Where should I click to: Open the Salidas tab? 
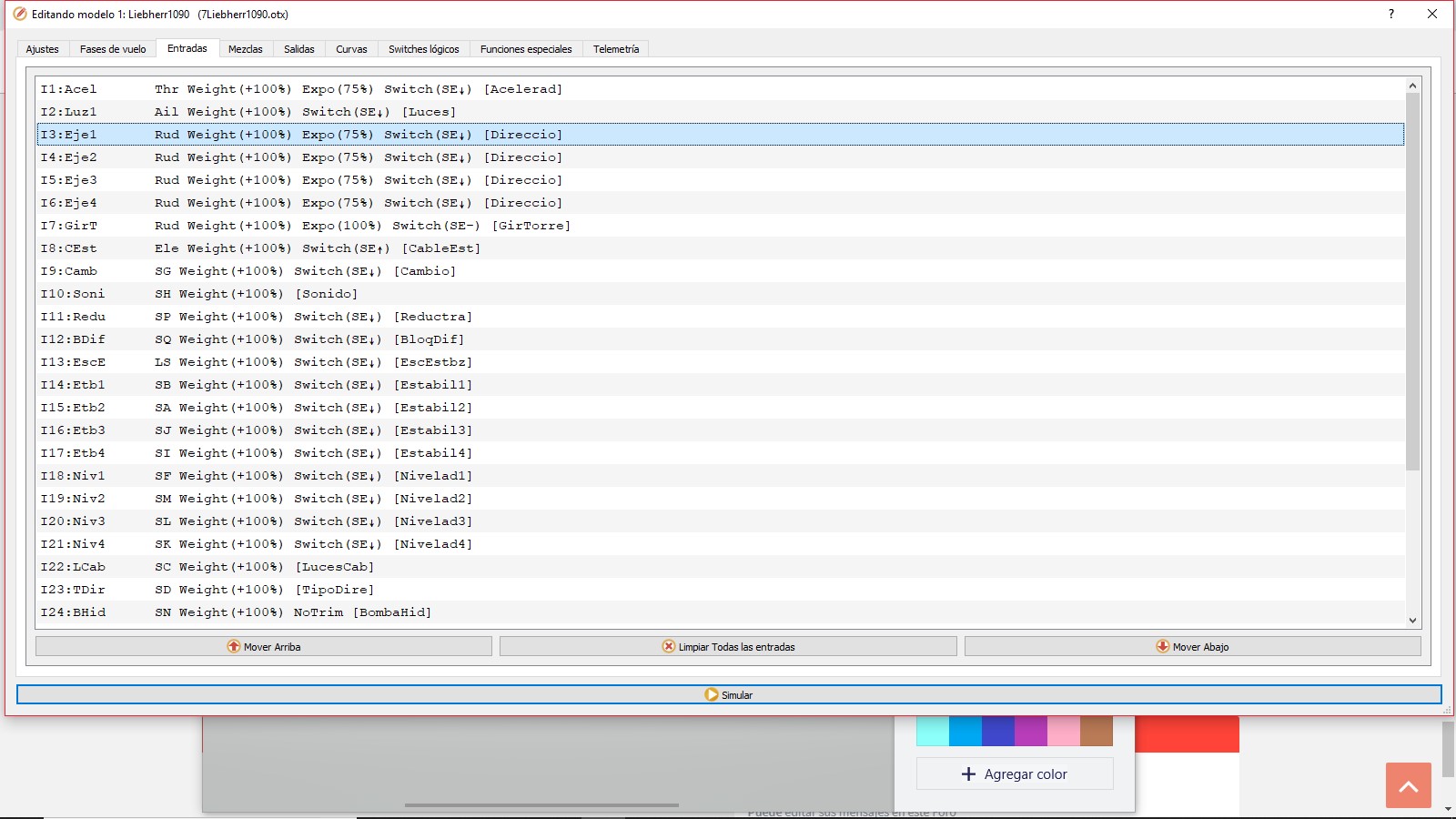[298, 49]
